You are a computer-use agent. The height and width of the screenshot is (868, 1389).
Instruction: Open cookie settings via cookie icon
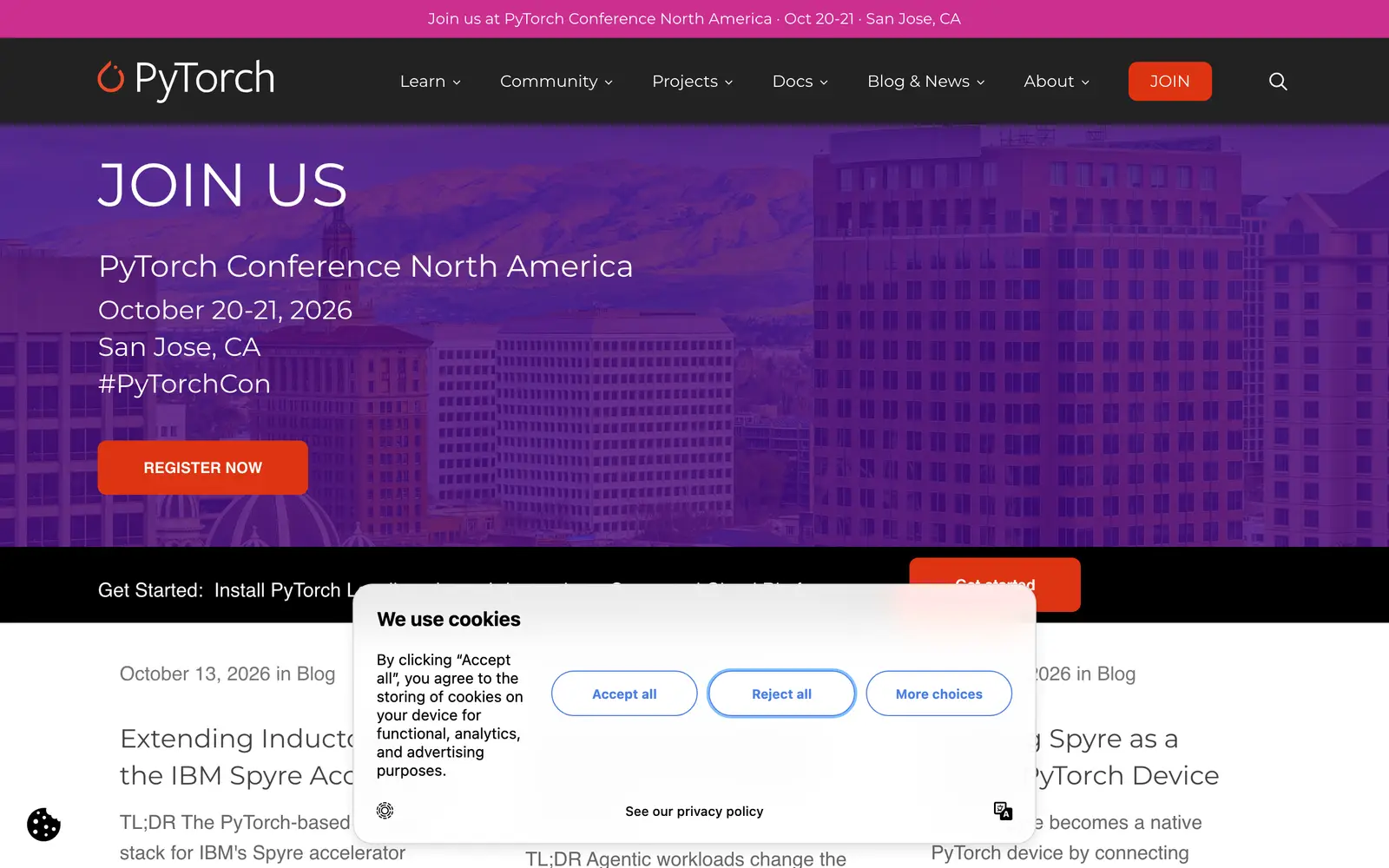(x=43, y=825)
